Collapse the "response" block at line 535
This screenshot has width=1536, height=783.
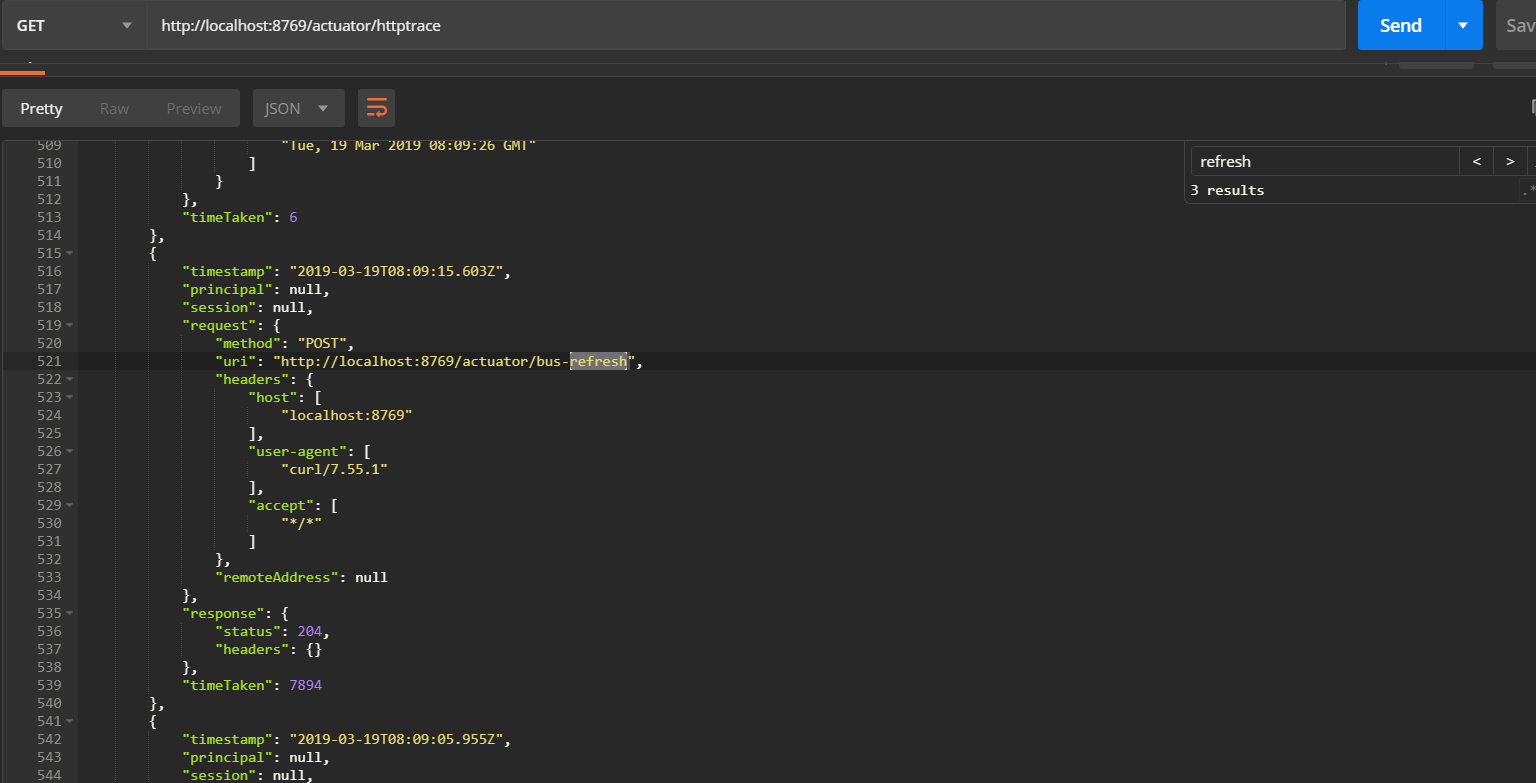pyautogui.click(x=70, y=613)
